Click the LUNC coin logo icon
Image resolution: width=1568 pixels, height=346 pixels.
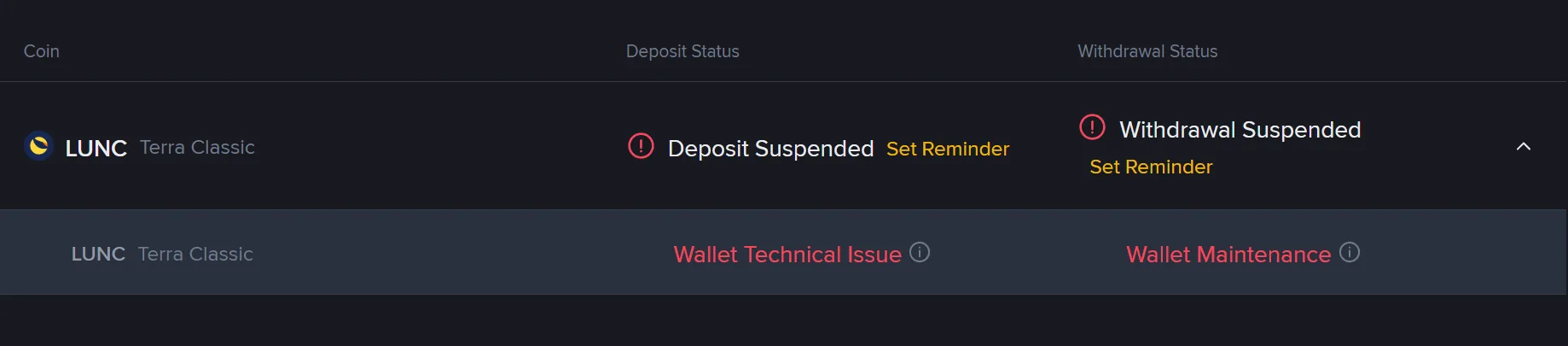[38, 147]
